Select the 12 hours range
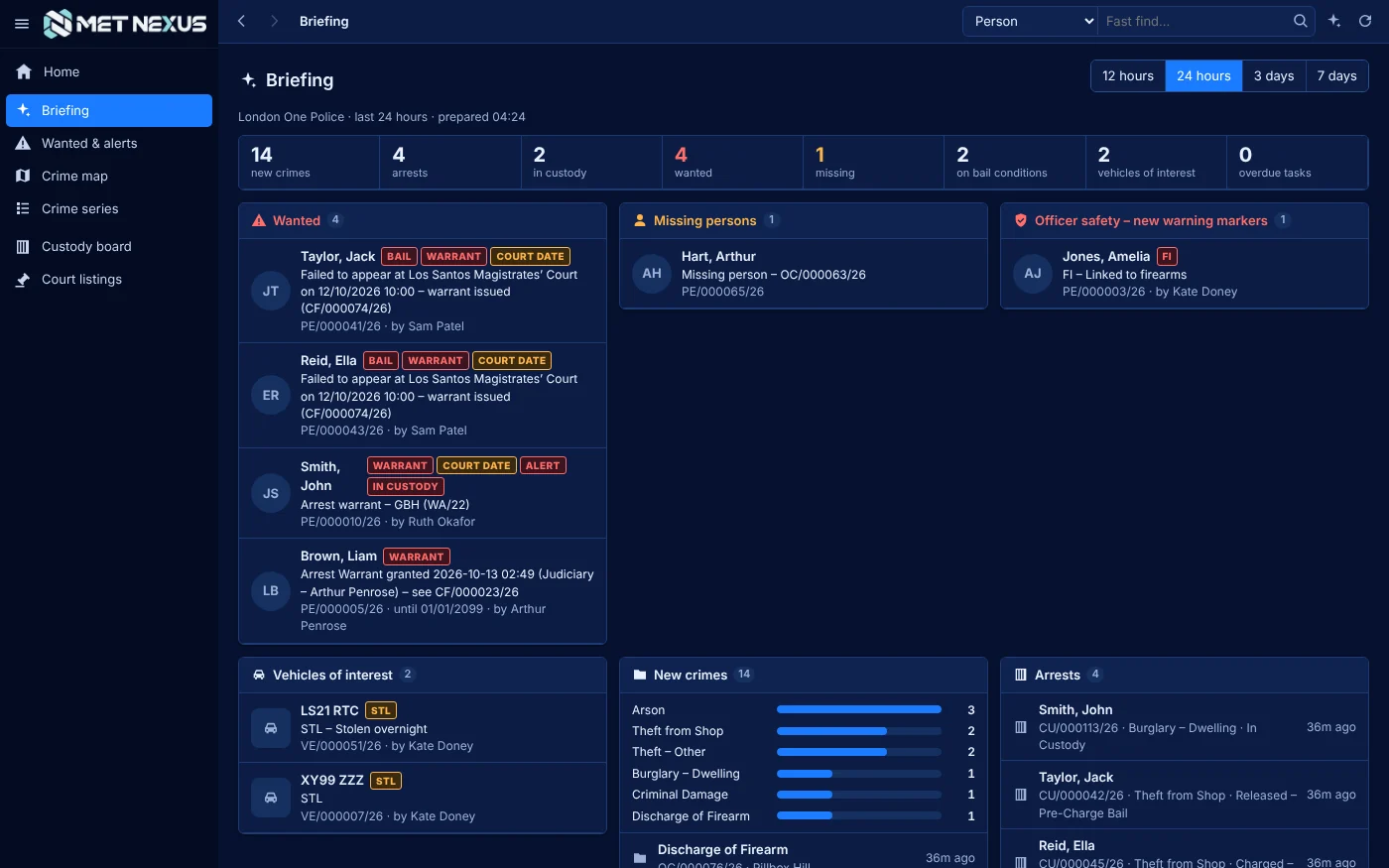 1128,75
